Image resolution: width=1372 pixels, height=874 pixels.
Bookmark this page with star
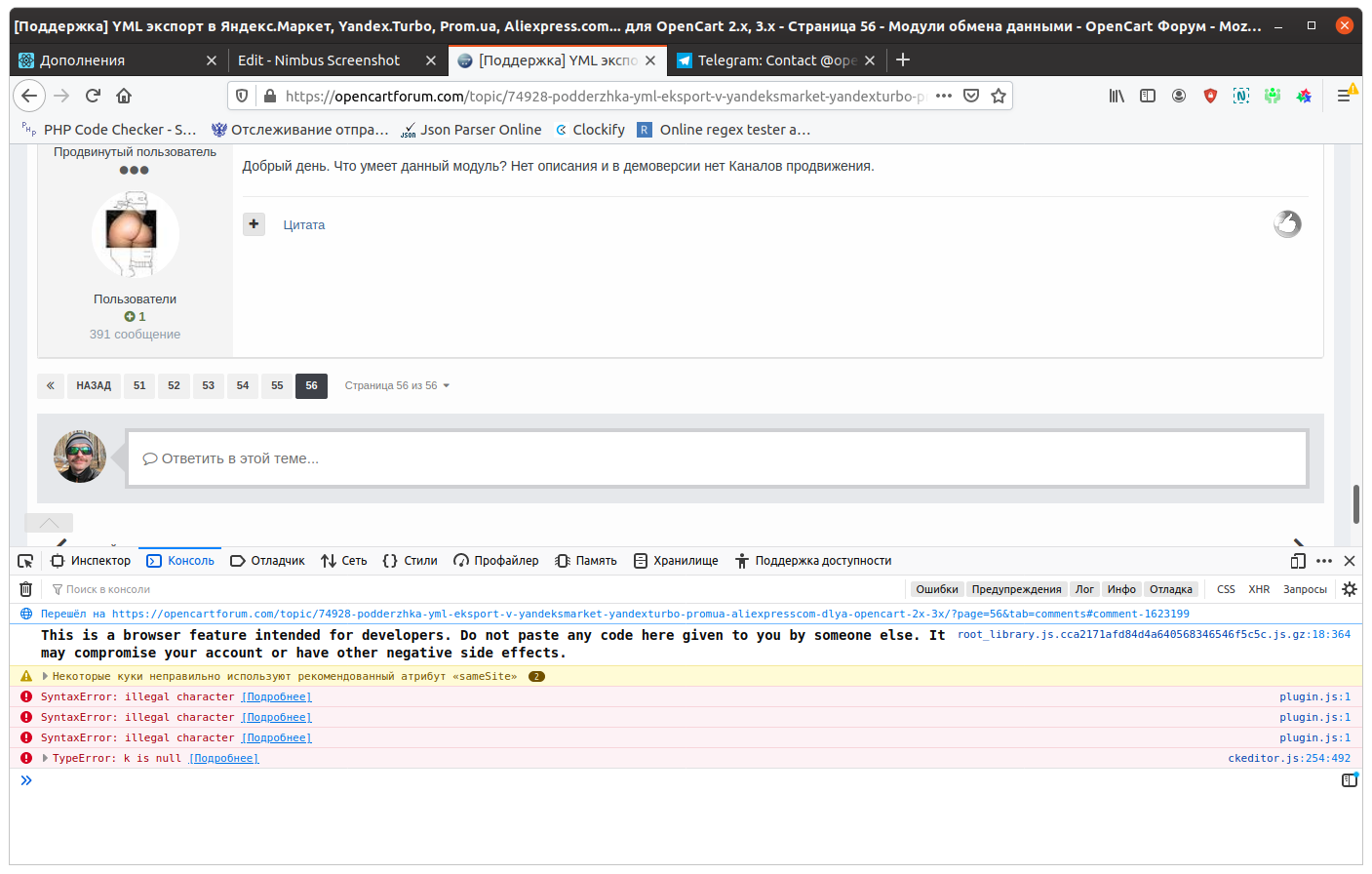click(x=999, y=96)
